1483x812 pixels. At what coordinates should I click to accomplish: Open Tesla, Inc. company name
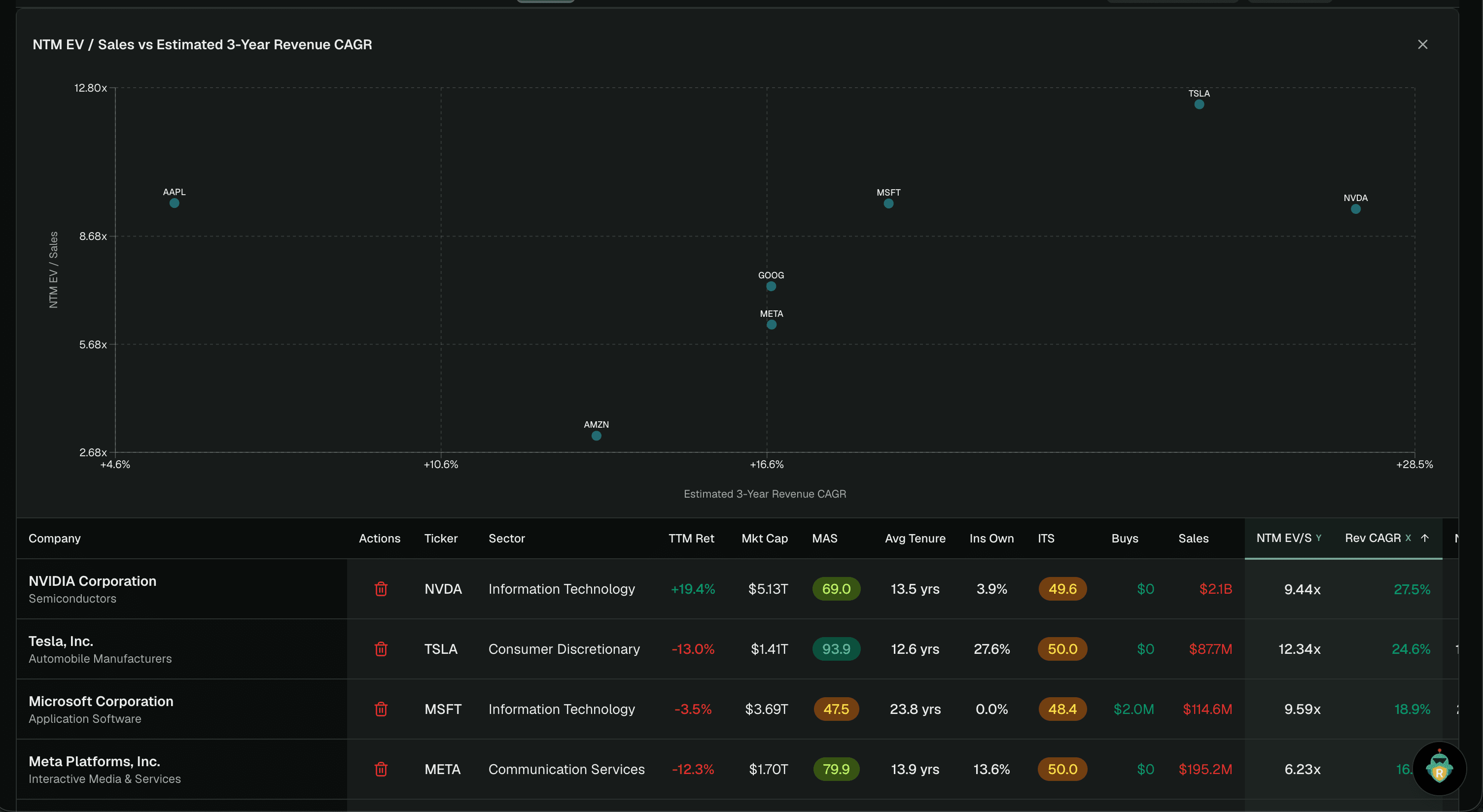click(61, 641)
